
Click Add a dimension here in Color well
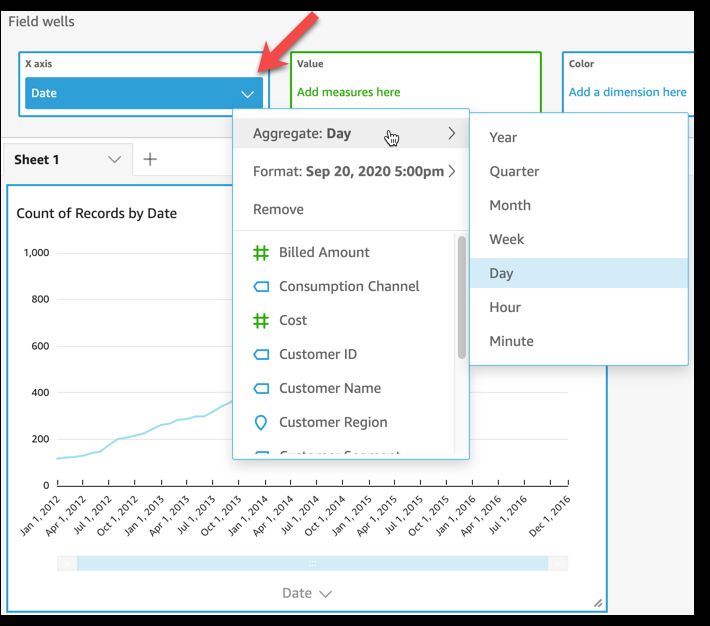[627, 92]
